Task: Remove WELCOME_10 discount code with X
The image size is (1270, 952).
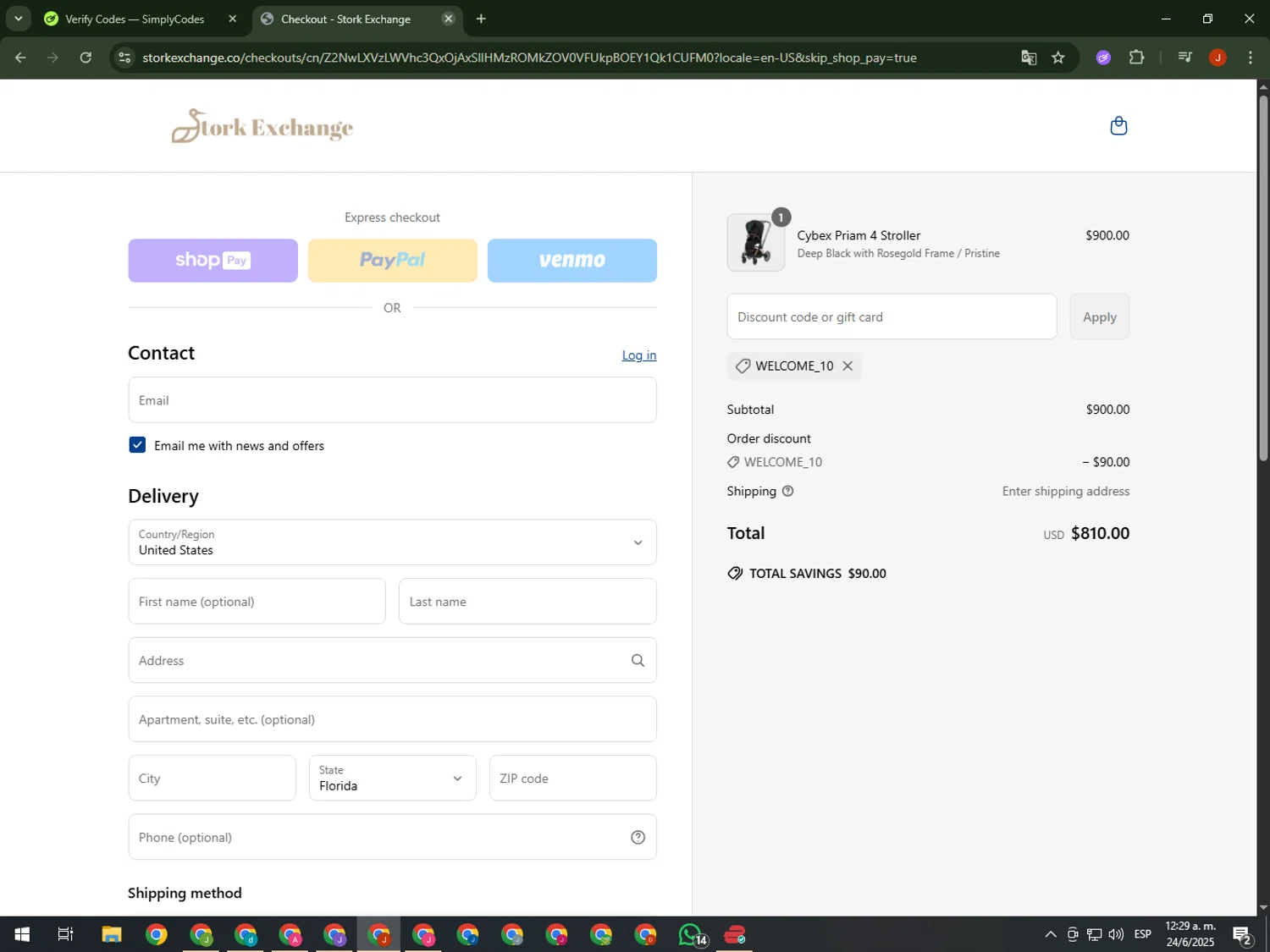Action: (x=848, y=366)
